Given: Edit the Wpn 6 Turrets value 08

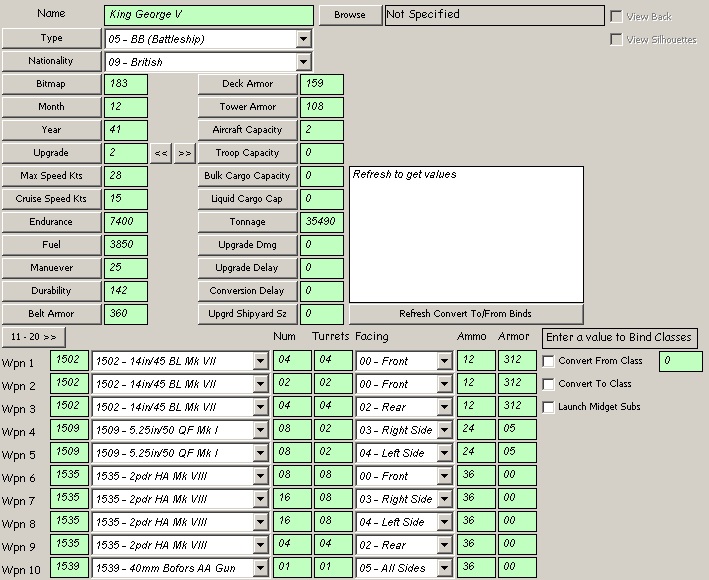Looking at the screenshot, I should (x=333, y=475).
